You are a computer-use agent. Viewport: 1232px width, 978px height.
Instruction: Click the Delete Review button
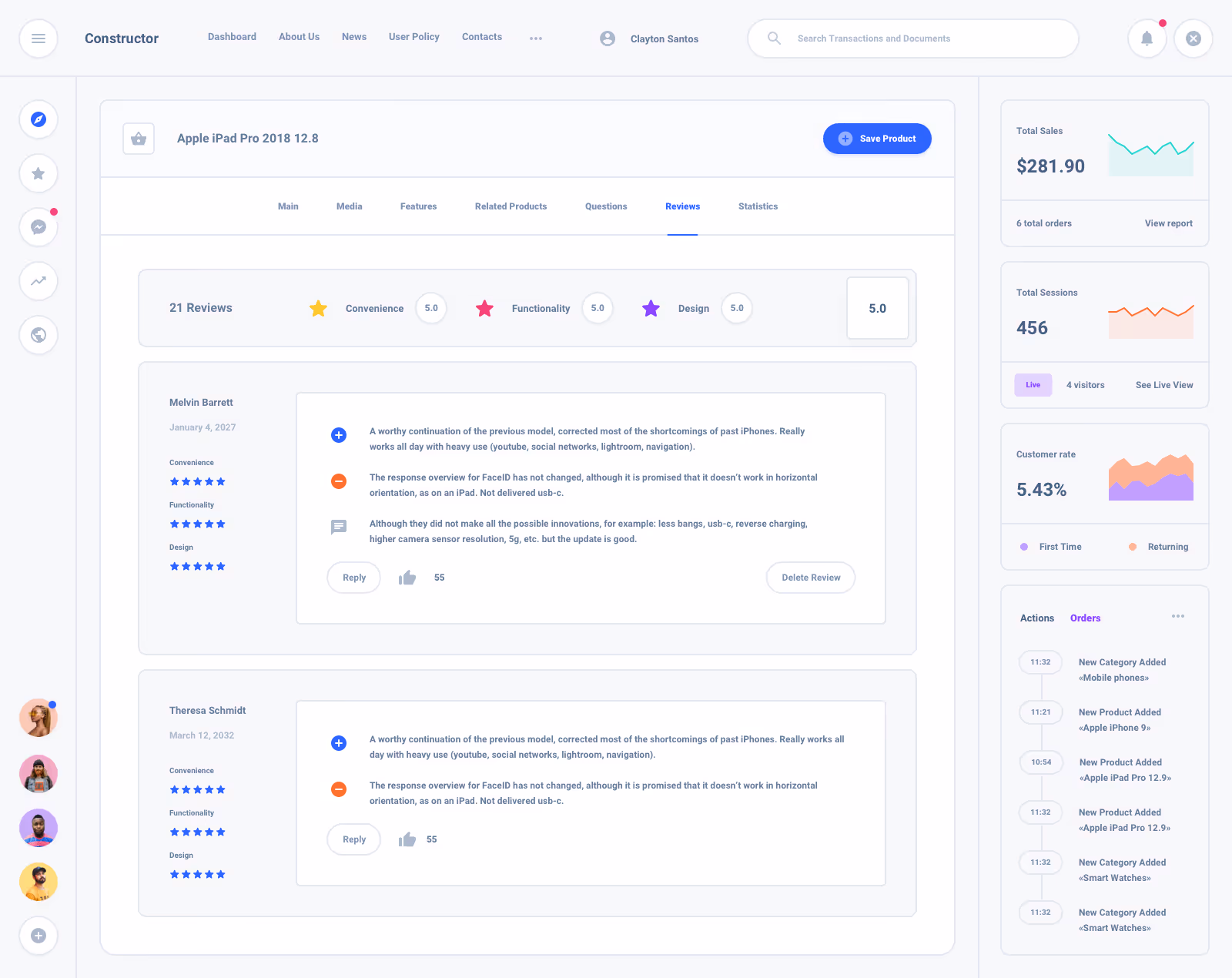(x=811, y=578)
